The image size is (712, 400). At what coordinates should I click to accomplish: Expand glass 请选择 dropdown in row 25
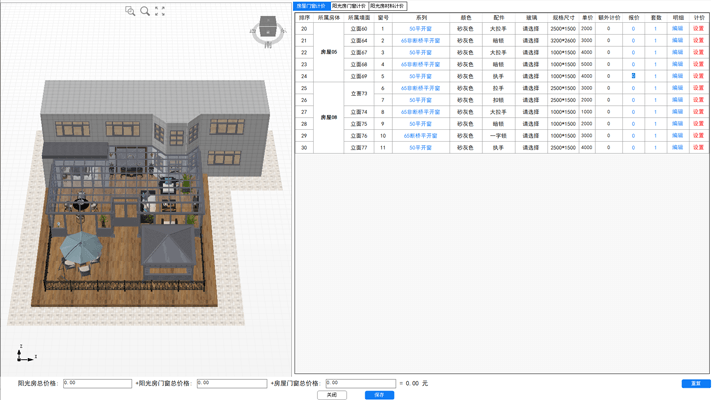coord(531,88)
